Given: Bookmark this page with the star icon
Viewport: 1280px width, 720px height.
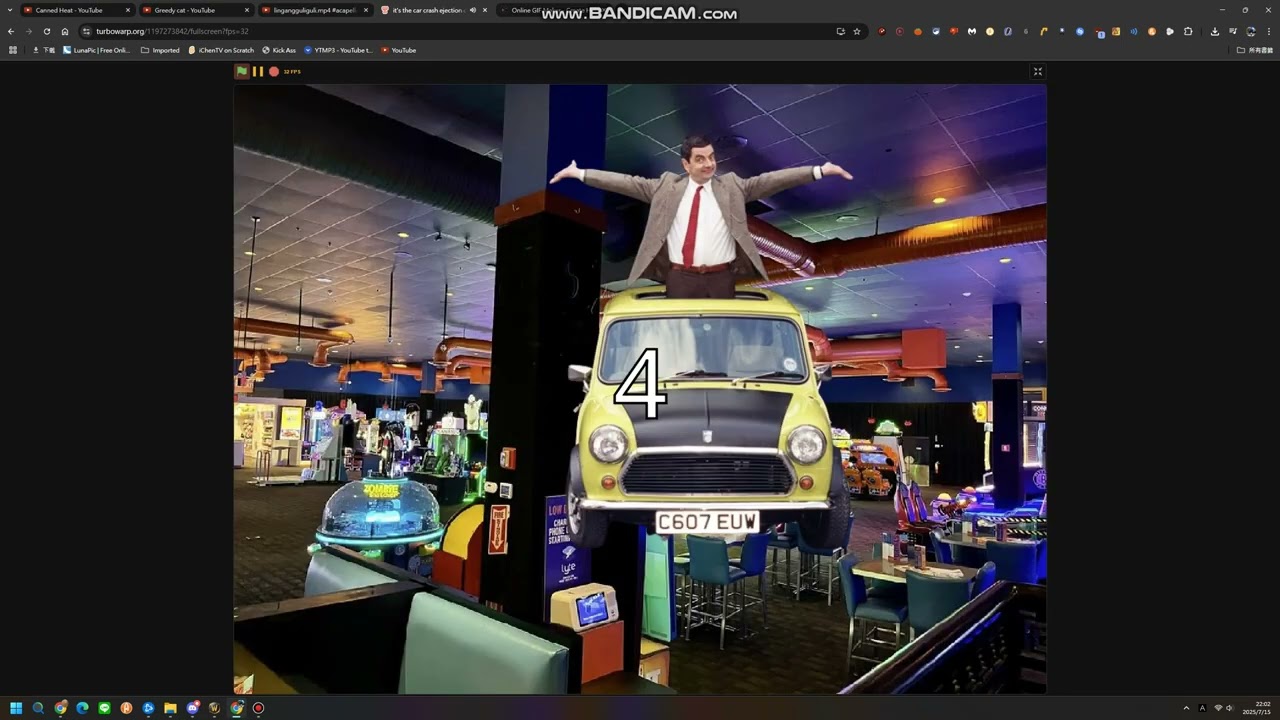Looking at the screenshot, I should tap(857, 31).
